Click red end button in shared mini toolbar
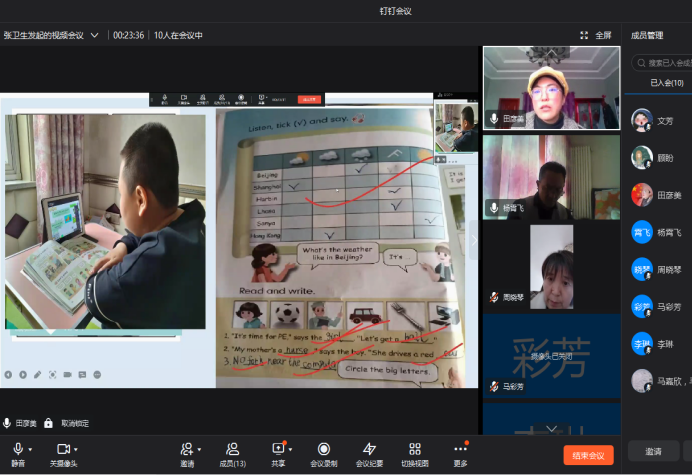The width and height of the screenshot is (692, 476). 309,99
